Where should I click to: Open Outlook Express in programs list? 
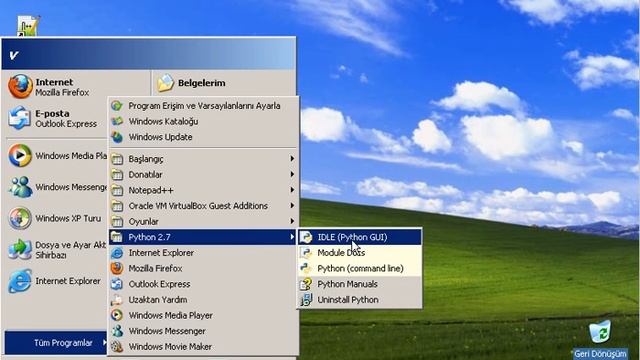click(203, 284)
